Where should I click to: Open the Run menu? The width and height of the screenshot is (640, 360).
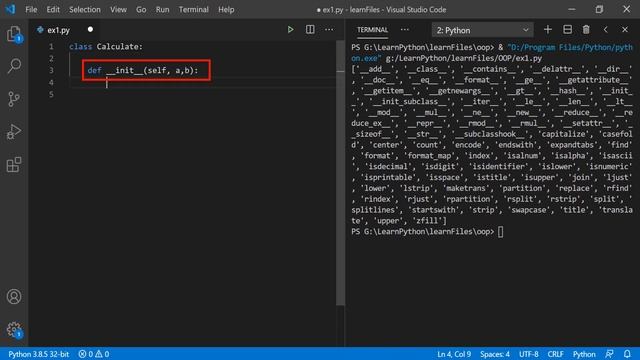pos(162,9)
